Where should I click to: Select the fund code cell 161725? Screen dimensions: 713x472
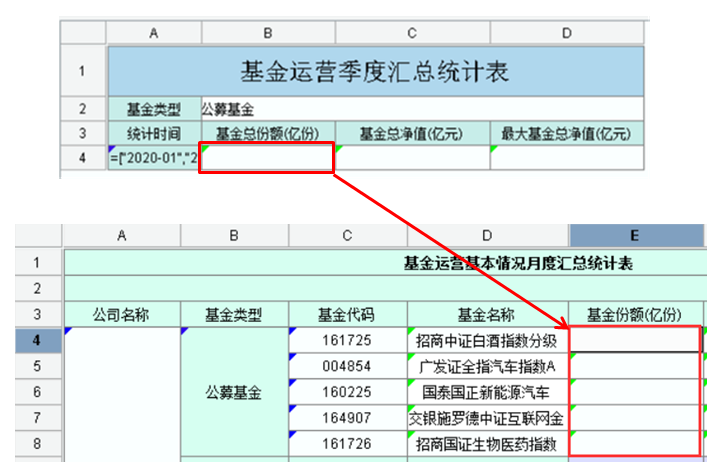click(x=347, y=341)
